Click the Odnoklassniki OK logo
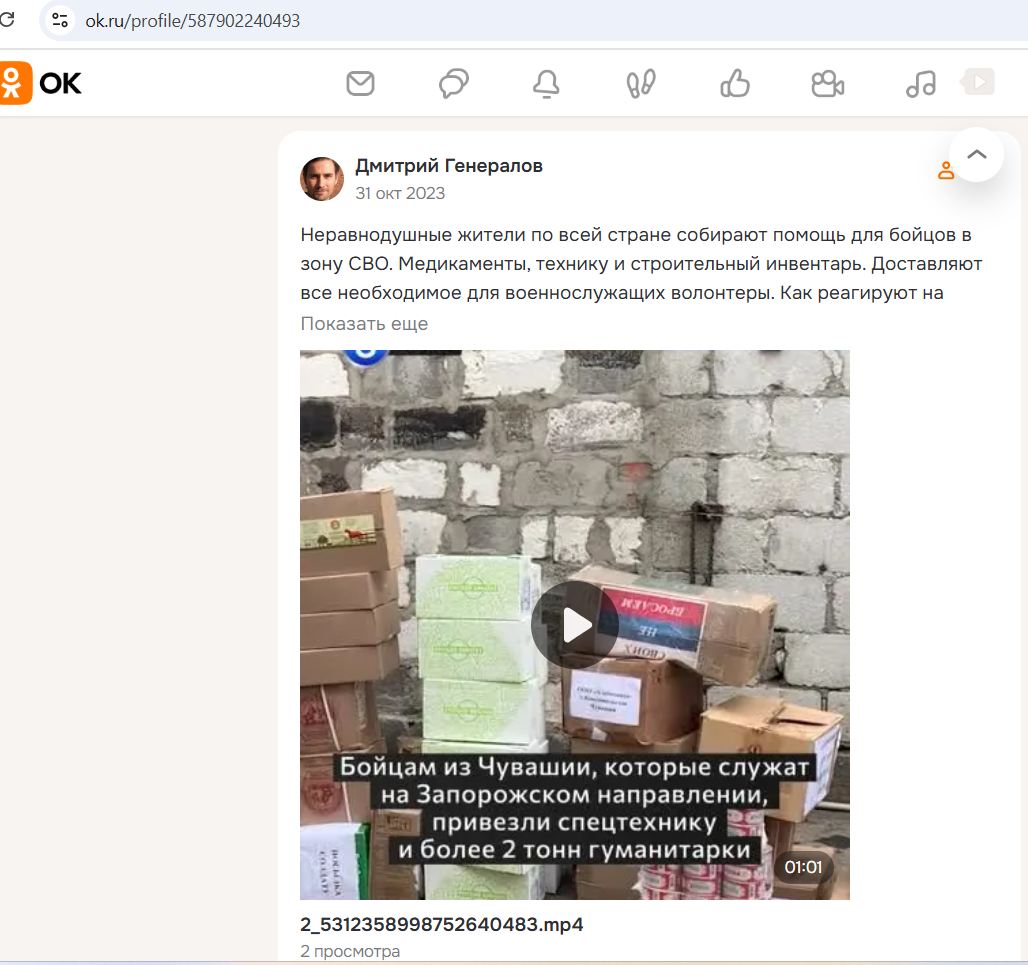Viewport: 1028px width, 965px height. coord(41,83)
